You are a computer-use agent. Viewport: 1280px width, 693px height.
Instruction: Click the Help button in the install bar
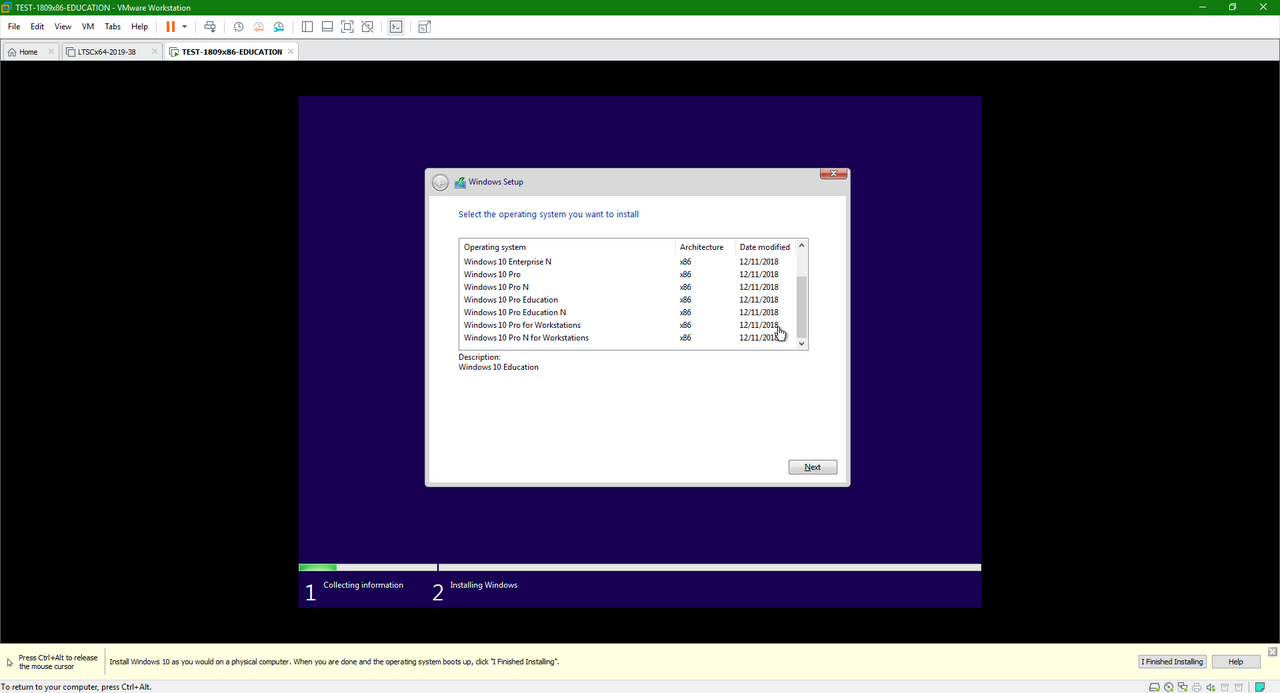[x=1236, y=662]
